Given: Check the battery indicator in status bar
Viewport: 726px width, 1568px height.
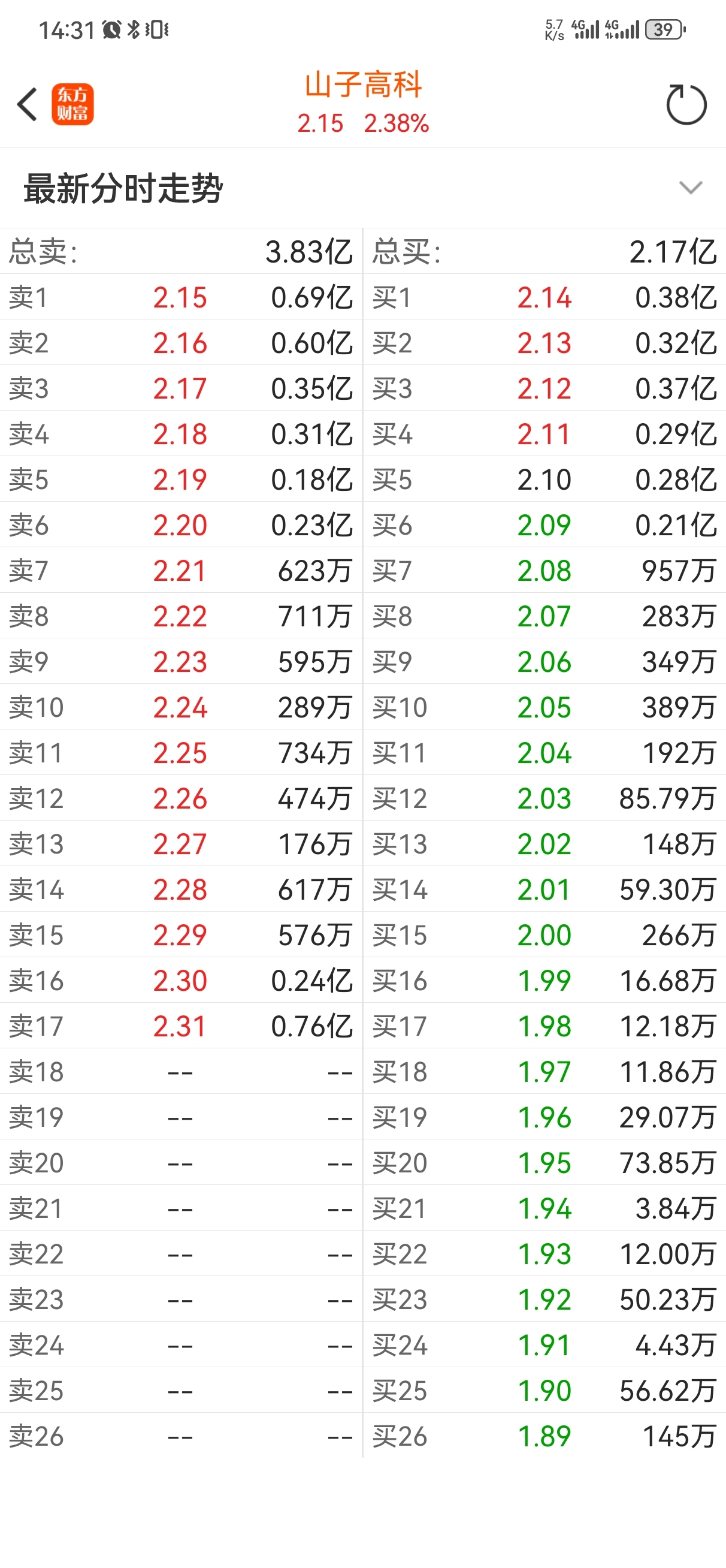Looking at the screenshot, I should coord(665,29).
